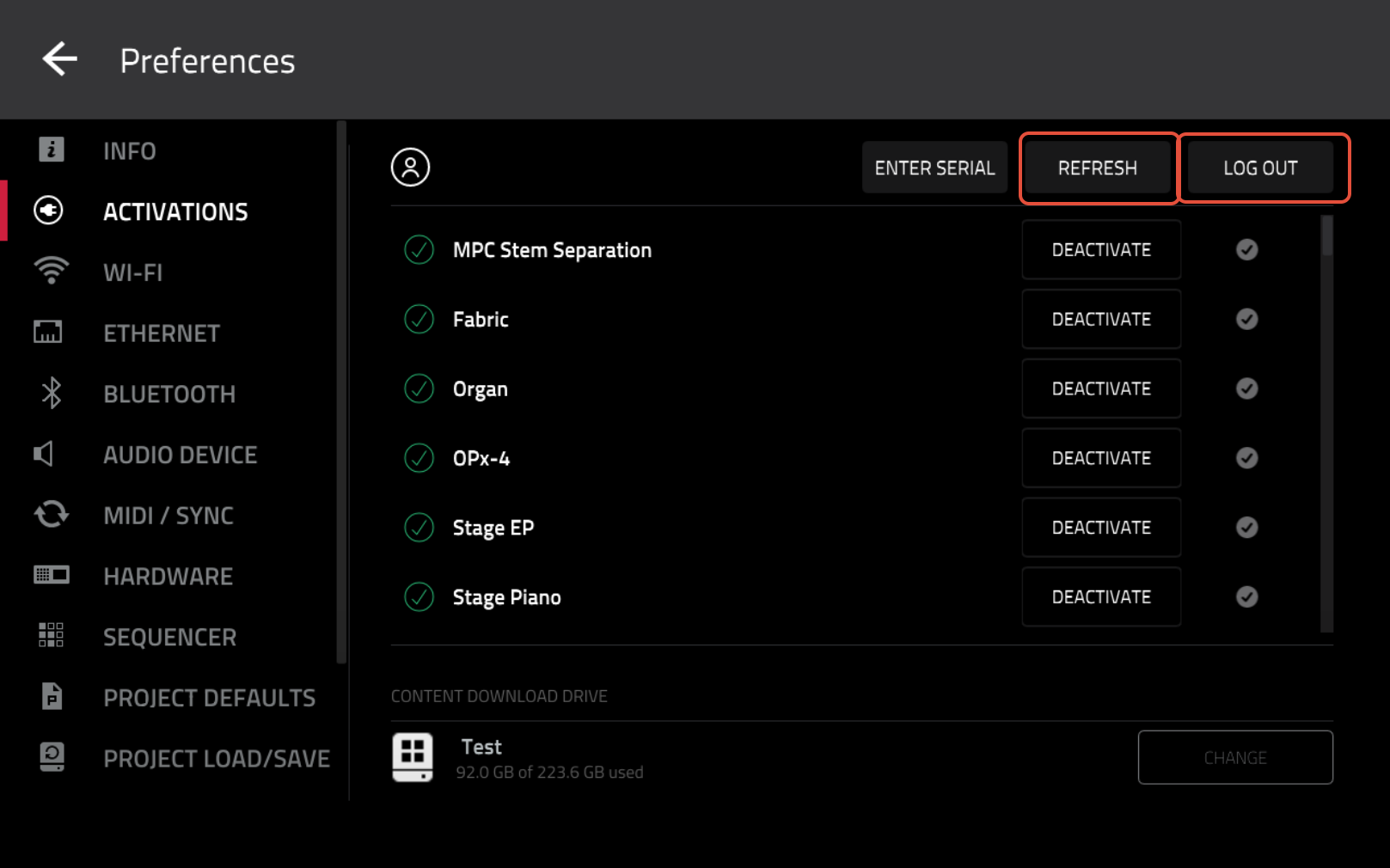1390x868 pixels.
Task: Open PROJECT DEFAULTS settings
Action: coord(210,698)
